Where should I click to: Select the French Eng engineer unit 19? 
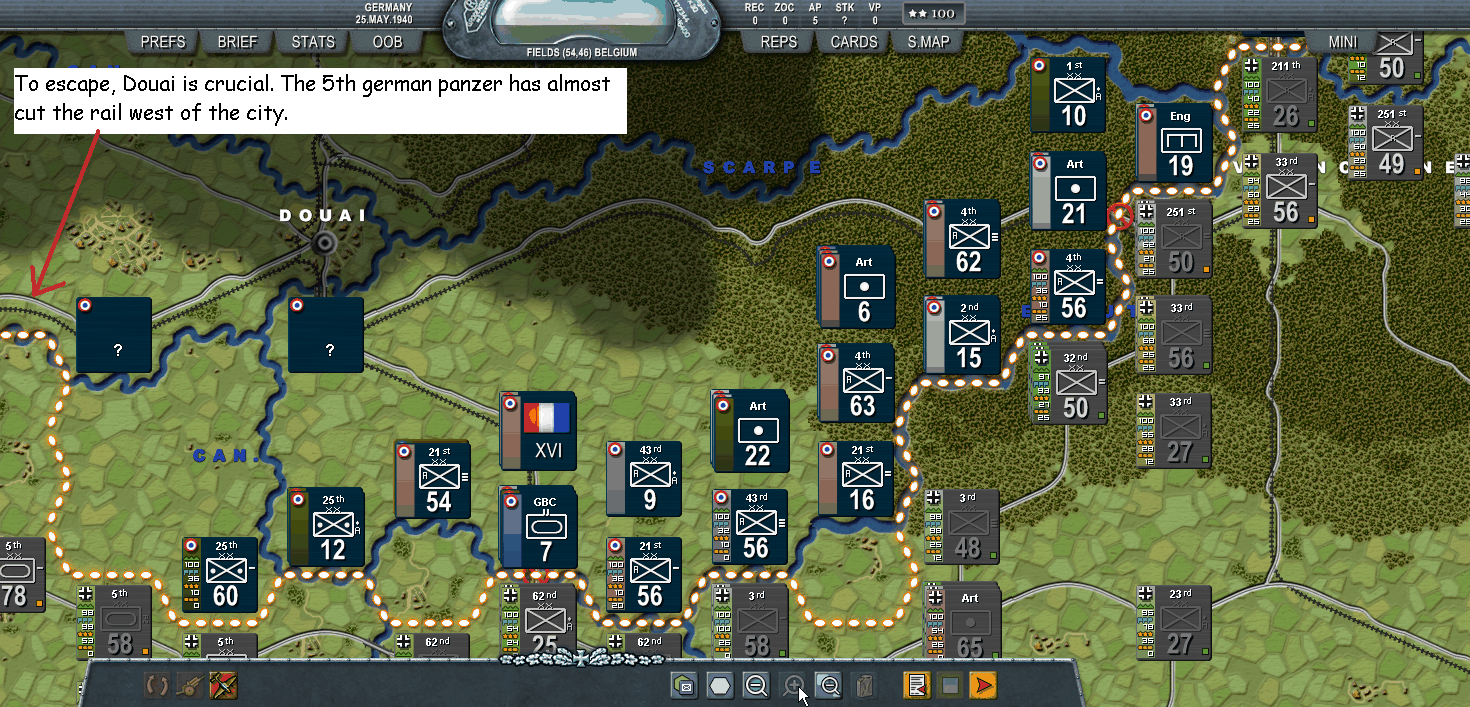point(1175,143)
